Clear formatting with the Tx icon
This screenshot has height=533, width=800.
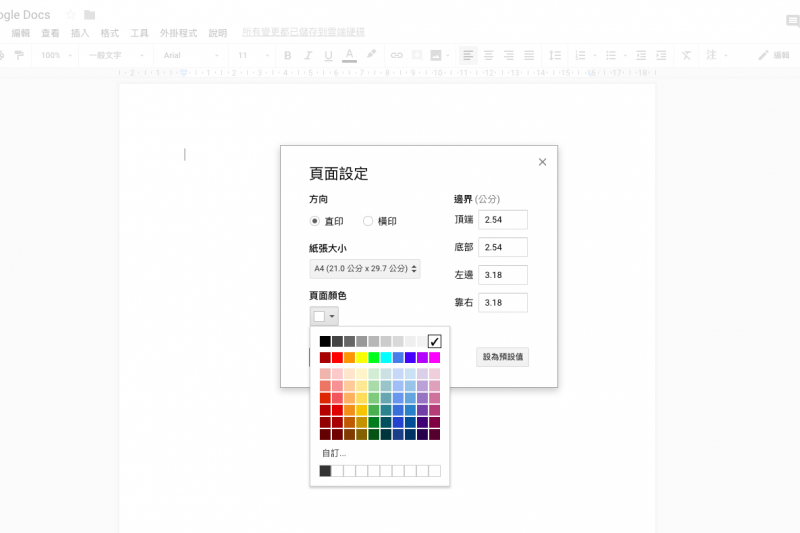click(x=687, y=55)
